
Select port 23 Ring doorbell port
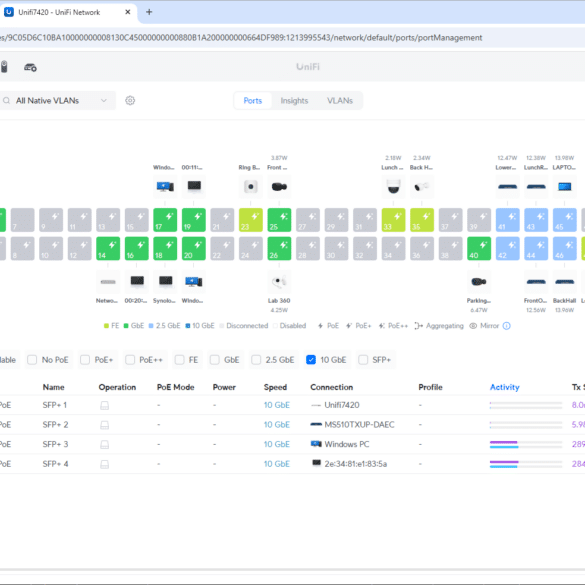(251, 220)
